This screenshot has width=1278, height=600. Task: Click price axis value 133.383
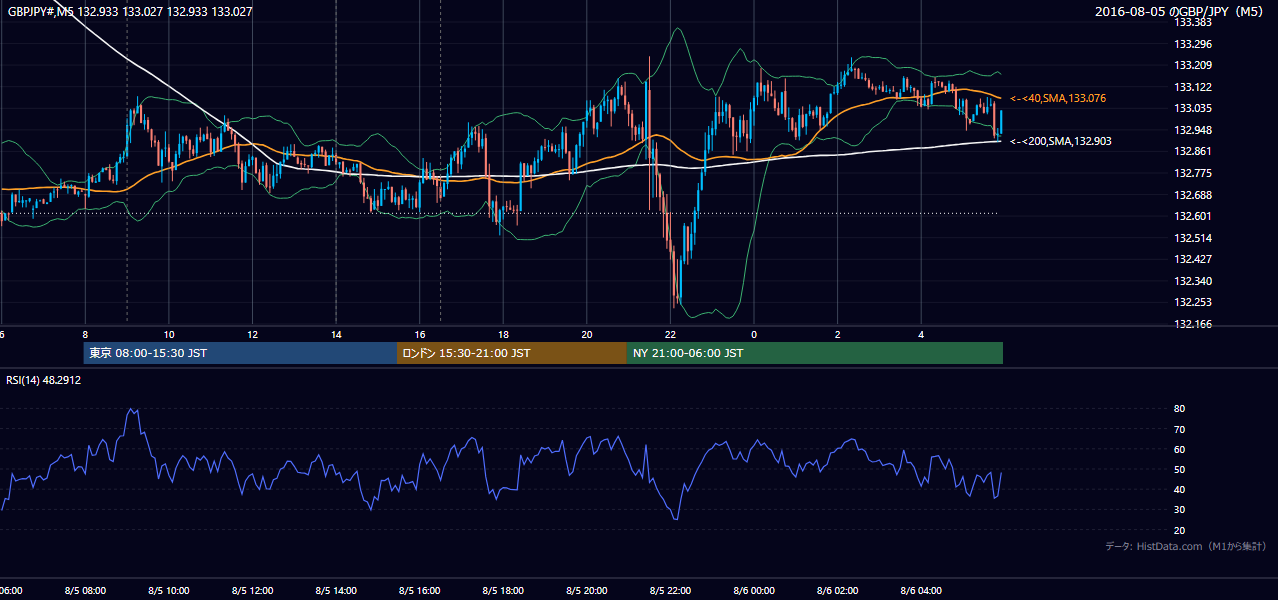[1193, 22]
